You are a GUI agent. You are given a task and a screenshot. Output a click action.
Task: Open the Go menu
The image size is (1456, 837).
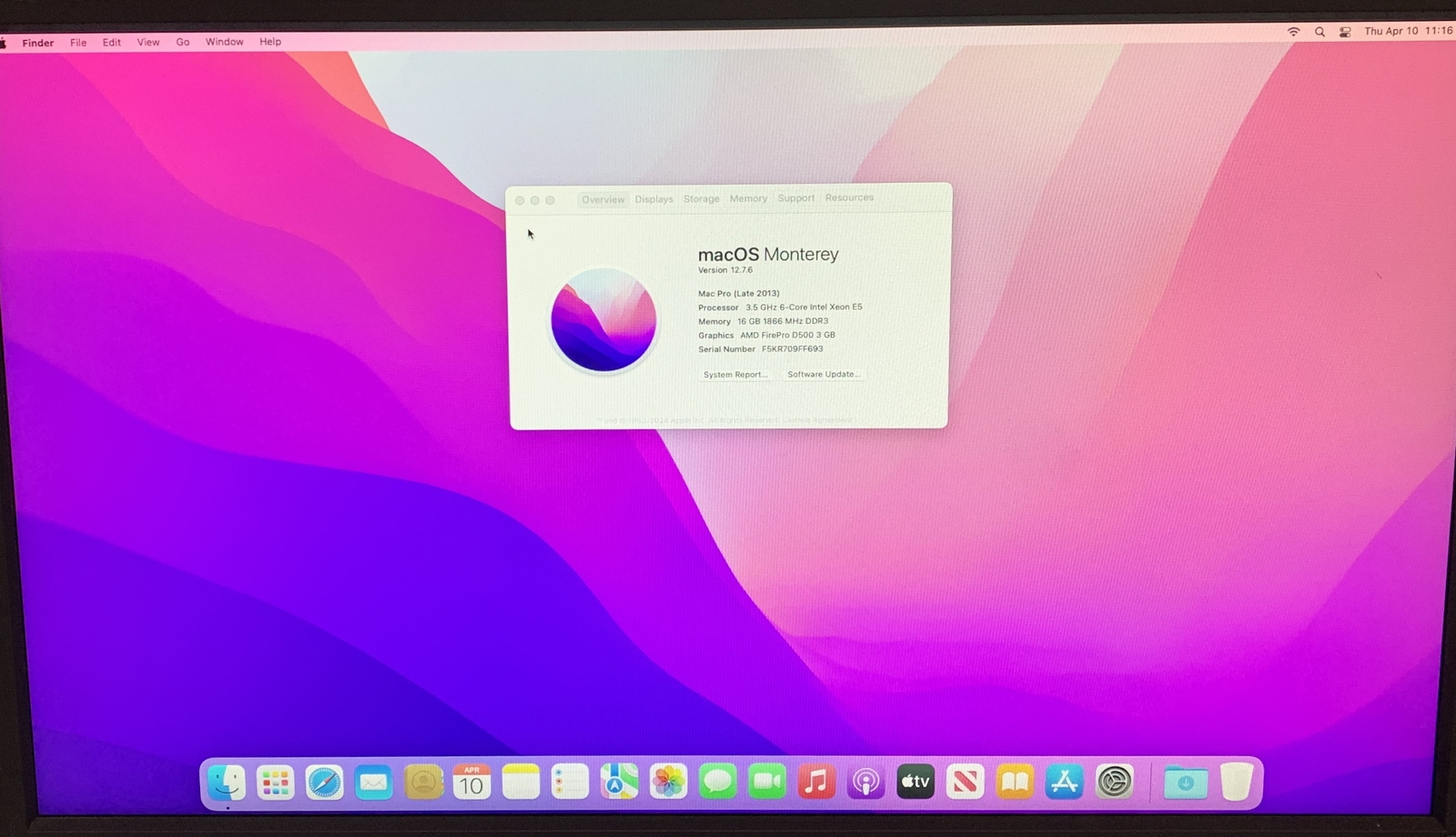(183, 42)
